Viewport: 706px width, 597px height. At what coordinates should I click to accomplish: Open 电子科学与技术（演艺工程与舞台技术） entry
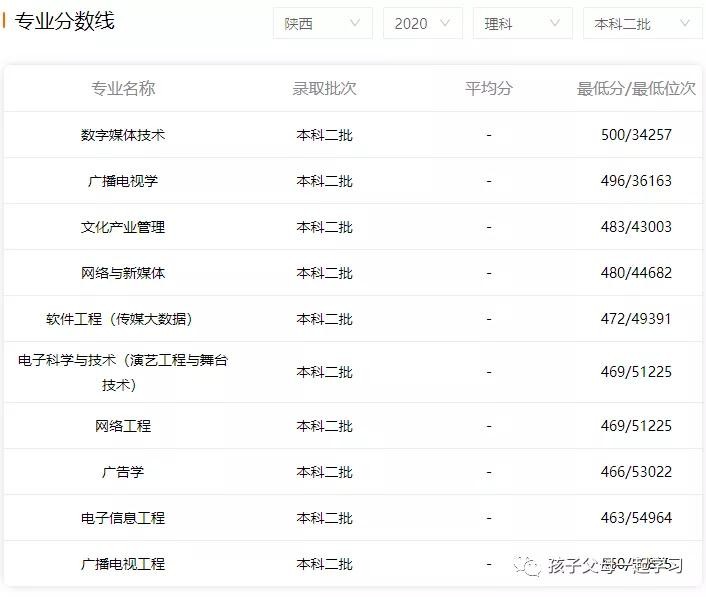(123, 372)
